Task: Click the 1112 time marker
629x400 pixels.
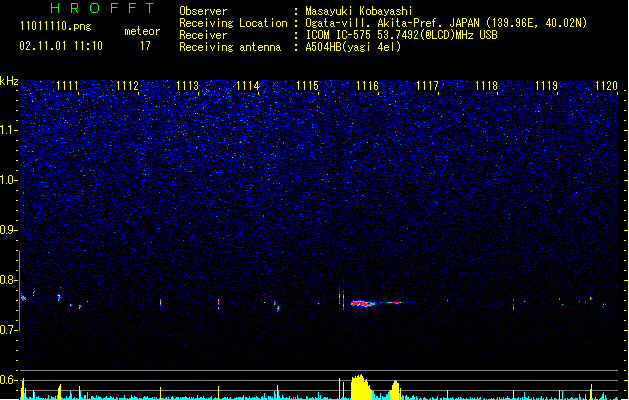Action: tap(127, 86)
